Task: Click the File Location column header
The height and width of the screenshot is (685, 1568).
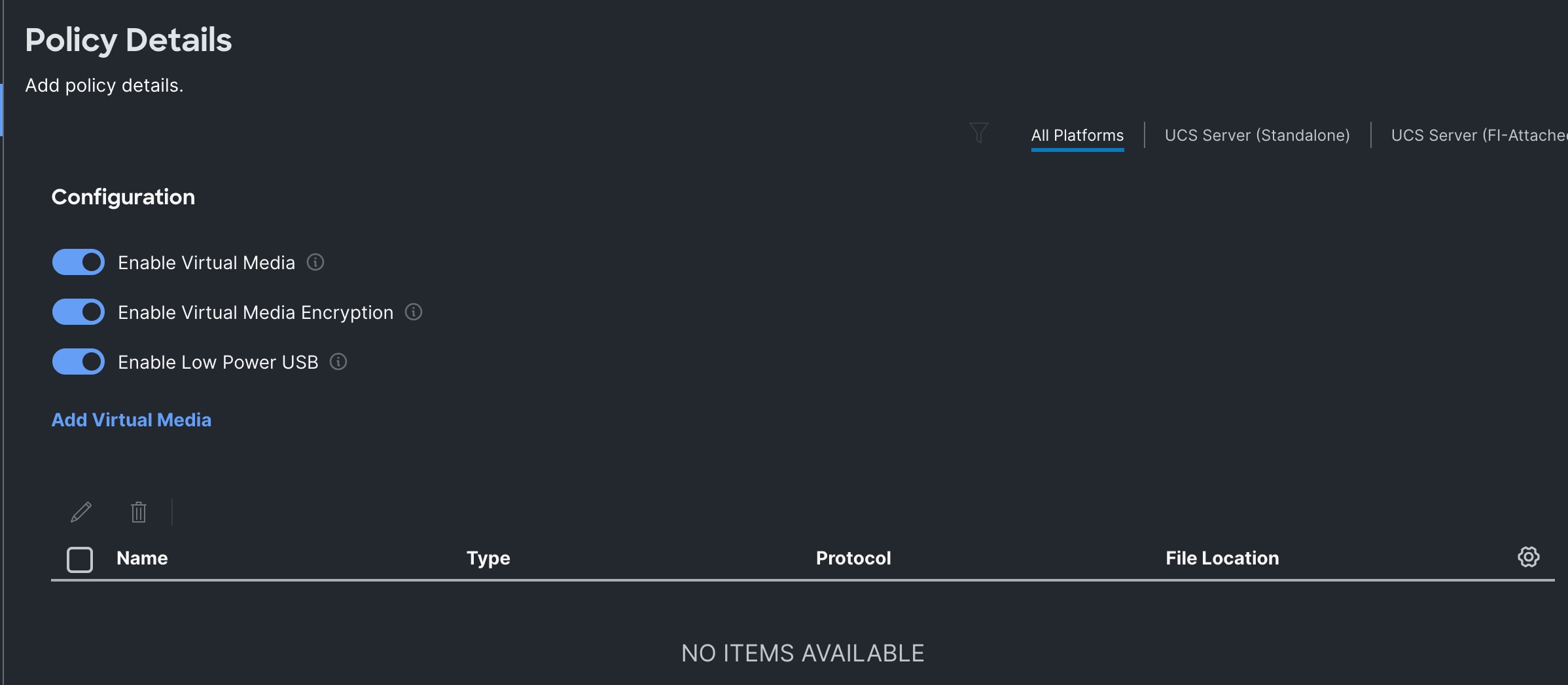Action: click(x=1222, y=558)
